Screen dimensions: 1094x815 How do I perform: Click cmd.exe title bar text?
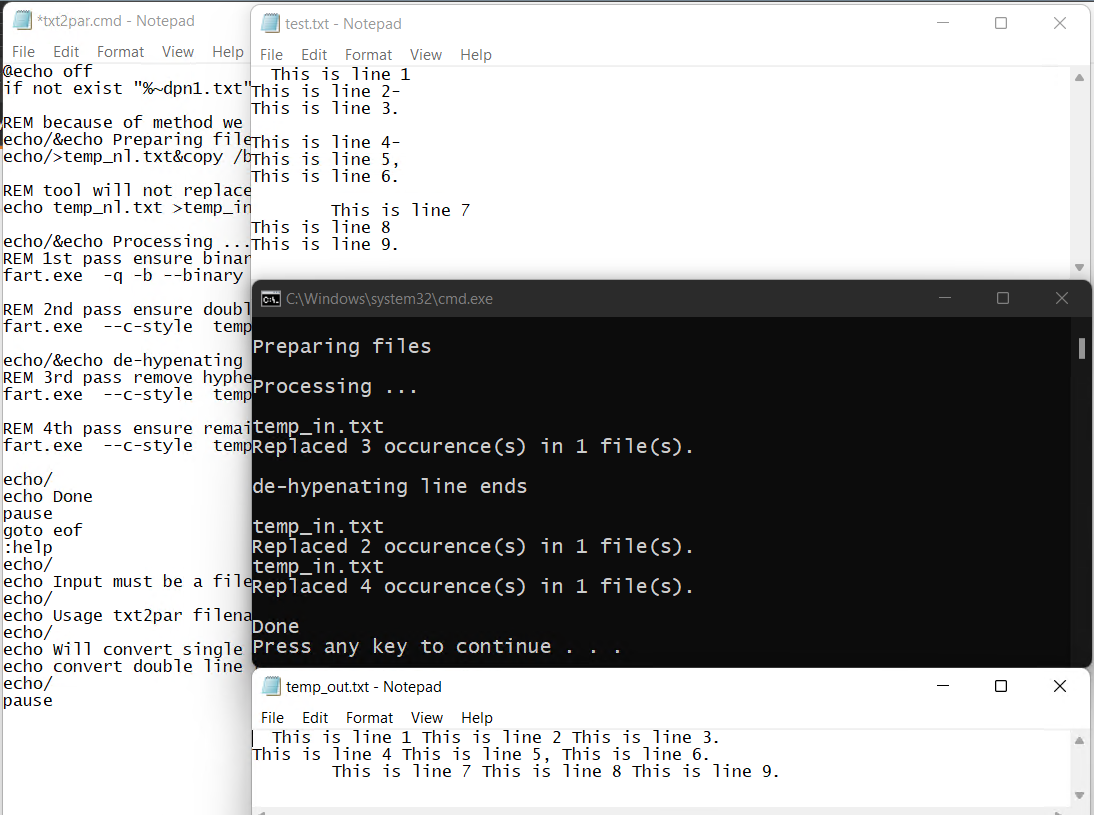coord(389,299)
